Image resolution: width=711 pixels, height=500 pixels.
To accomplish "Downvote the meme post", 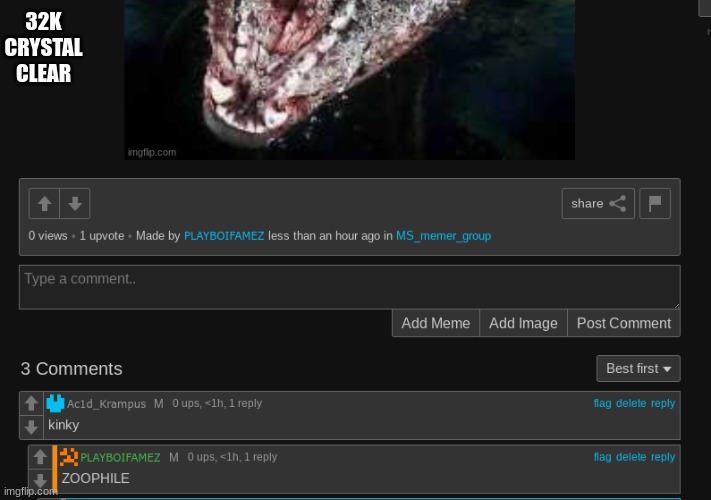I will click(75, 204).
